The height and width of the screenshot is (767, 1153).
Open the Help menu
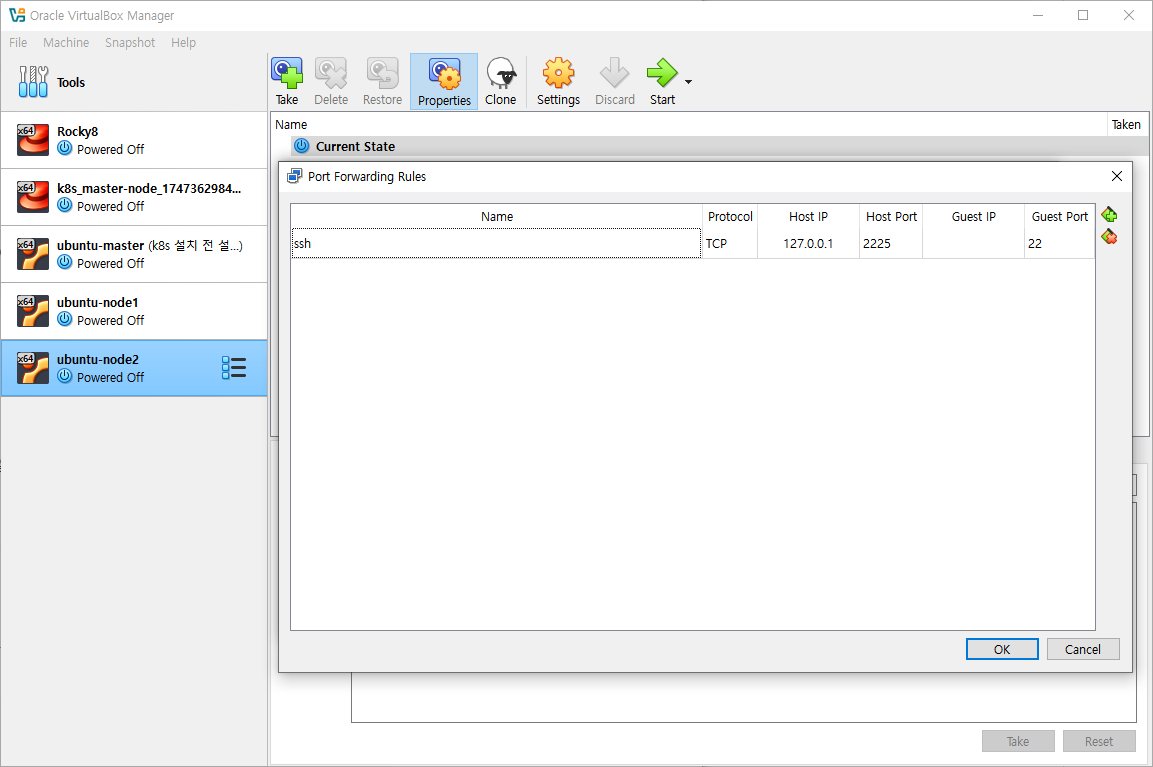click(x=183, y=43)
